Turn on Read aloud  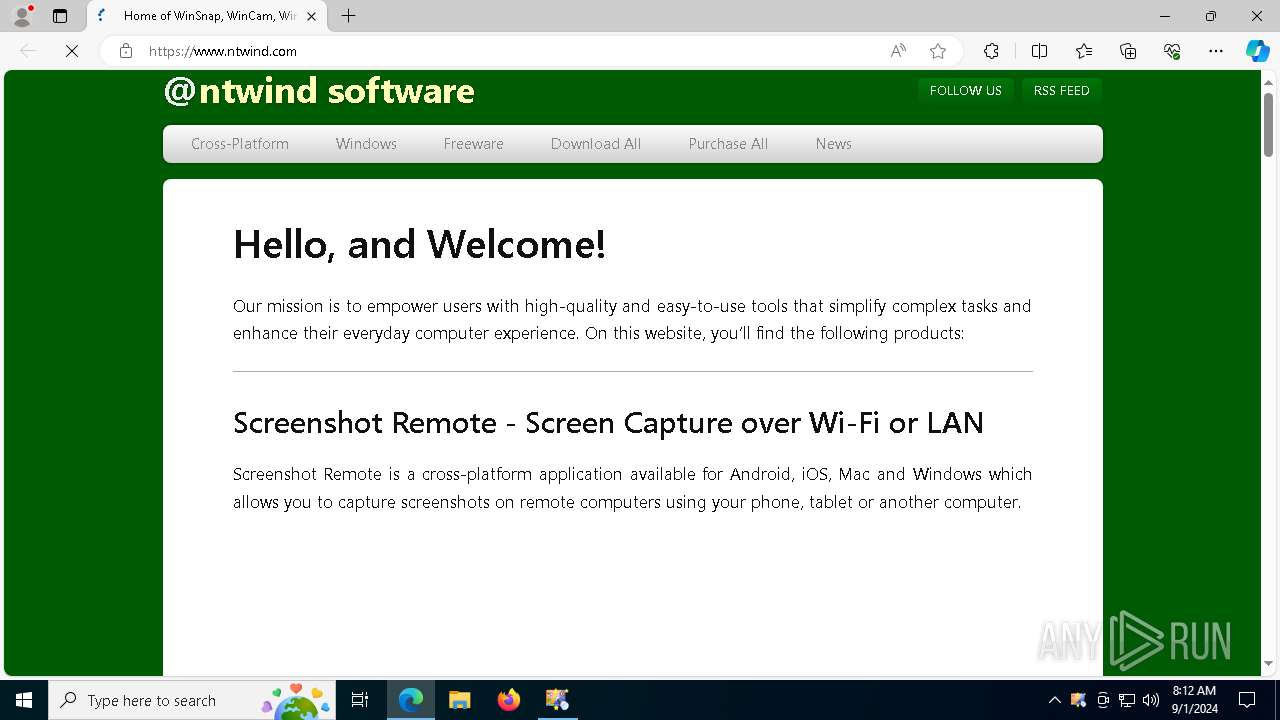click(898, 51)
